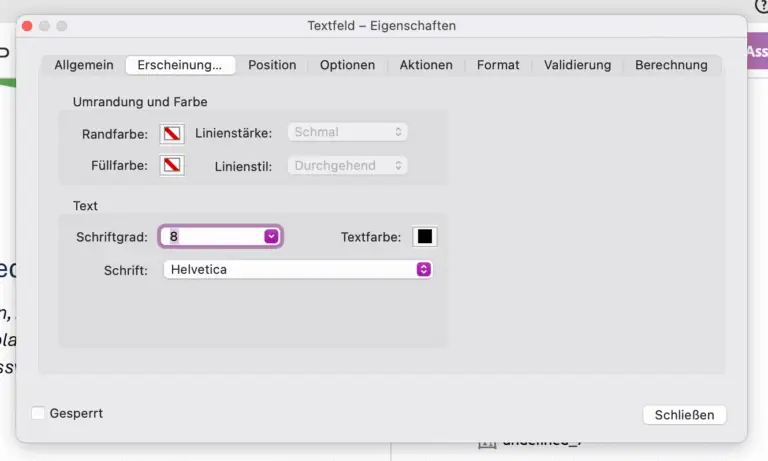
Task: Open the black Textfarbe swatch
Action: (425, 237)
